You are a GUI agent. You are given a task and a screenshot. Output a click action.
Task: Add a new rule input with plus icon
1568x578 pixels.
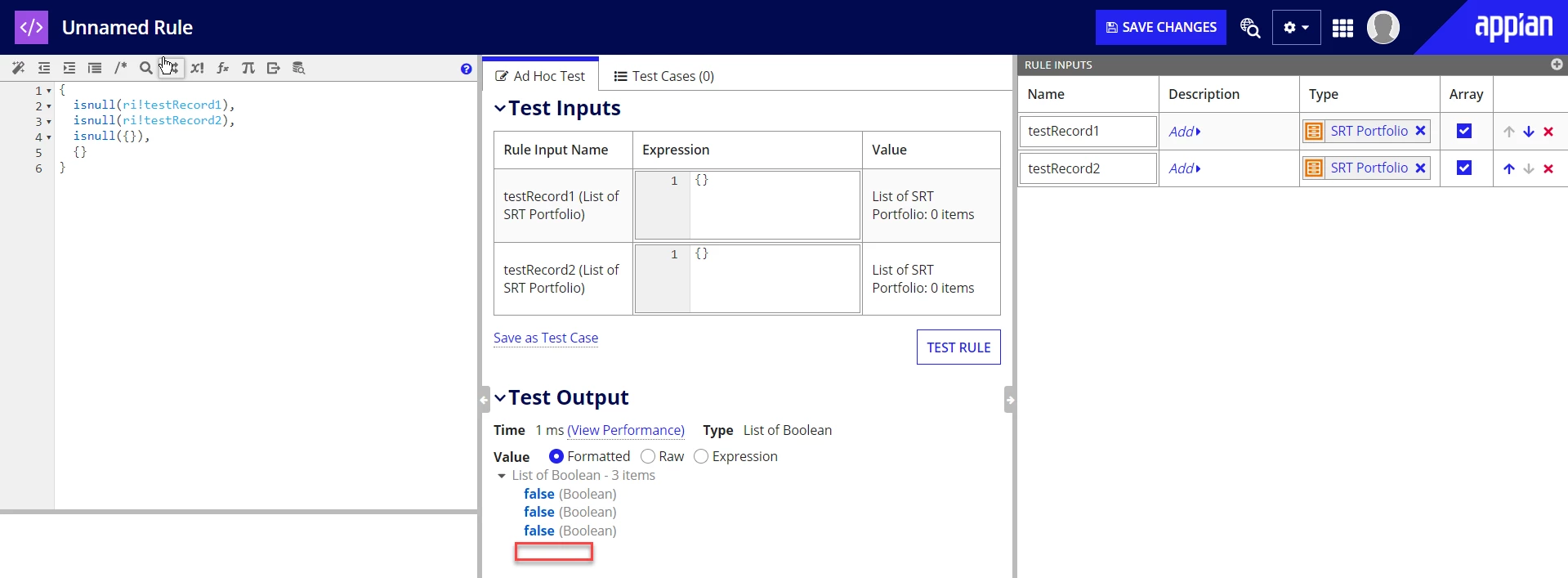click(1557, 65)
